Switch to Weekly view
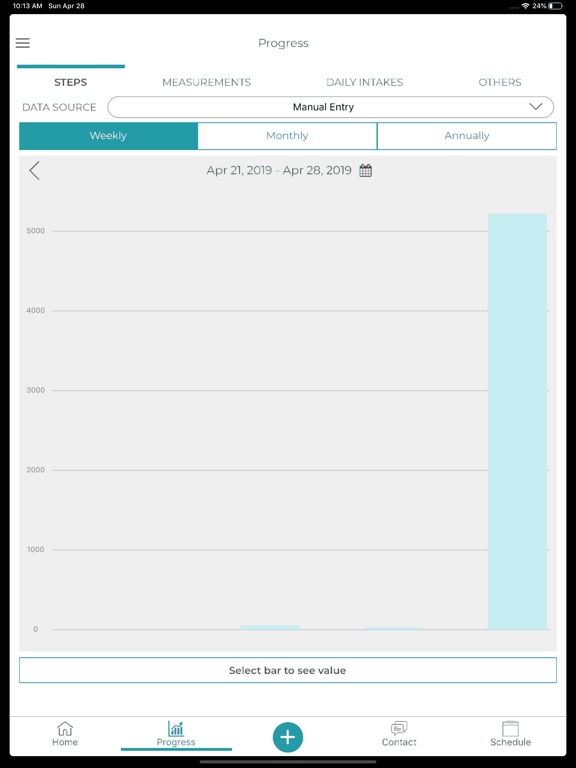 (x=108, y=136)
